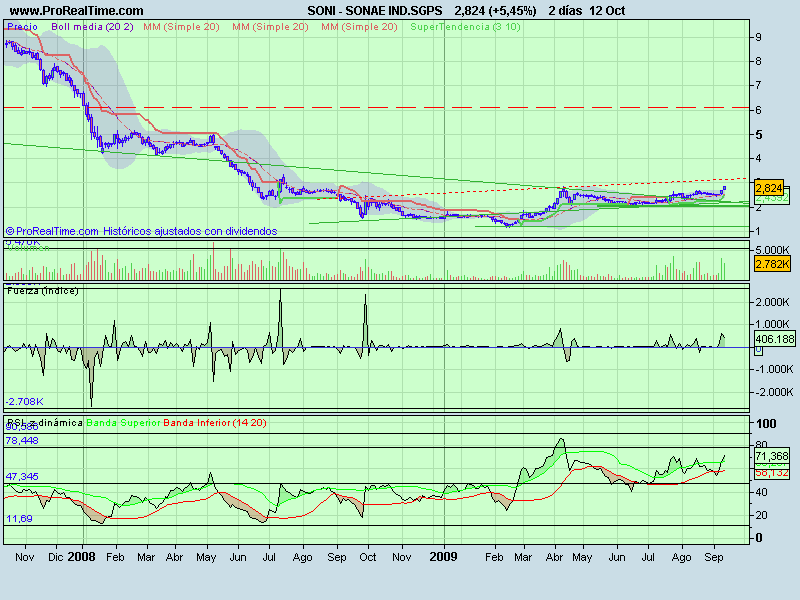Click the 9 label on price axis
The height and width of the screenshot is (600, 800).
click(x=759, y=37)
